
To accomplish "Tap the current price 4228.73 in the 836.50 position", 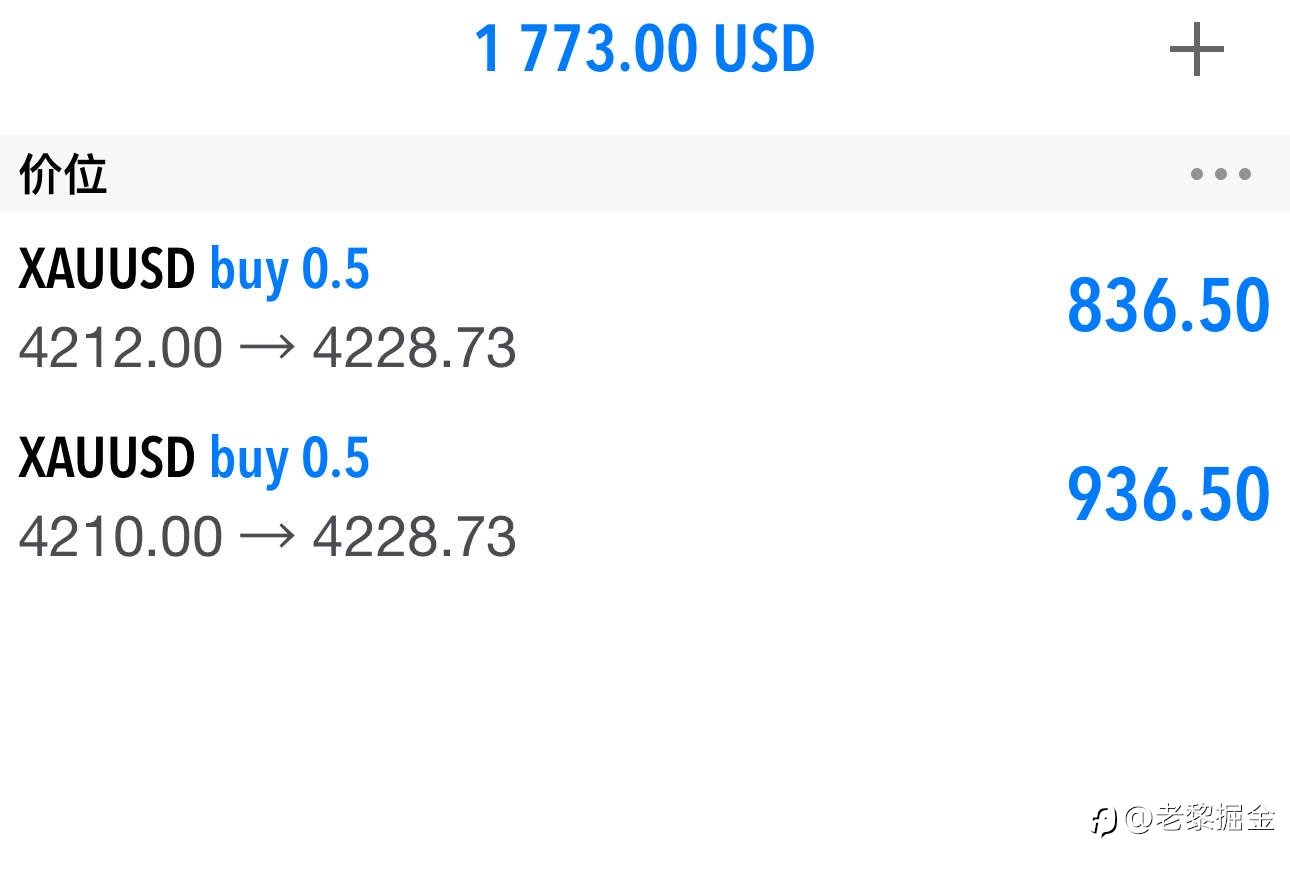I will pyautogui.click(x=414, y=348).
